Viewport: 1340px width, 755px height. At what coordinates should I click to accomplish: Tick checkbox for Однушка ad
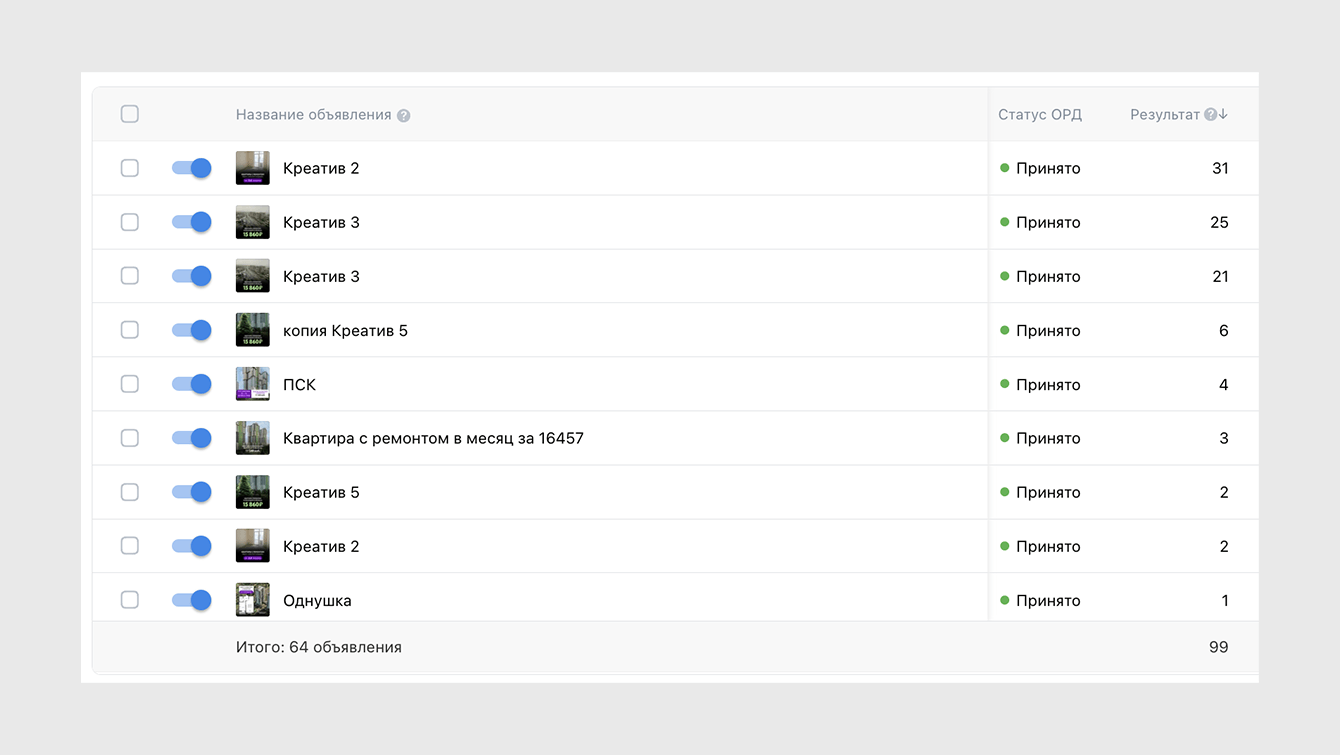(130, 600)
